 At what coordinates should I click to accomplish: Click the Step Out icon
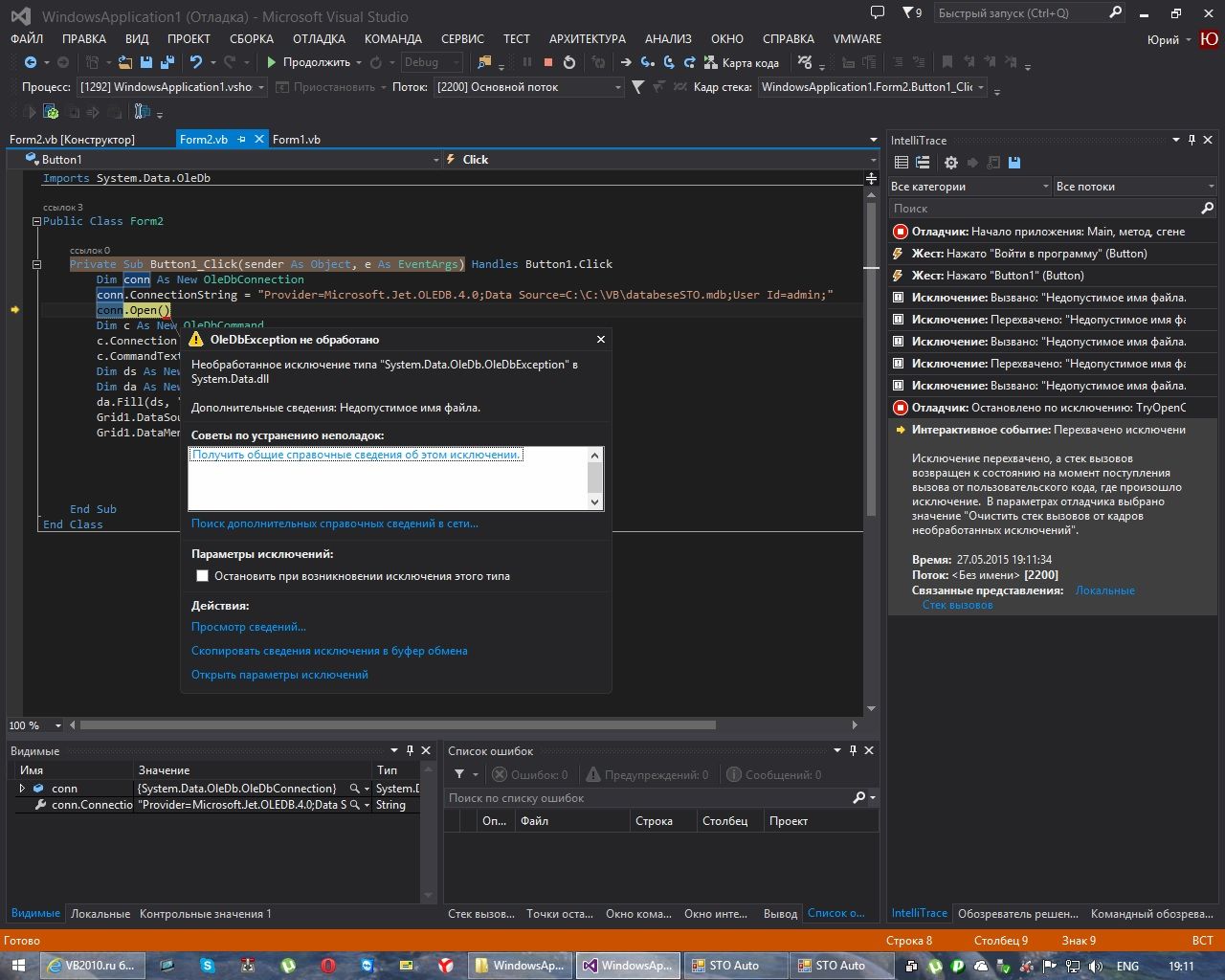pos(689,62)
